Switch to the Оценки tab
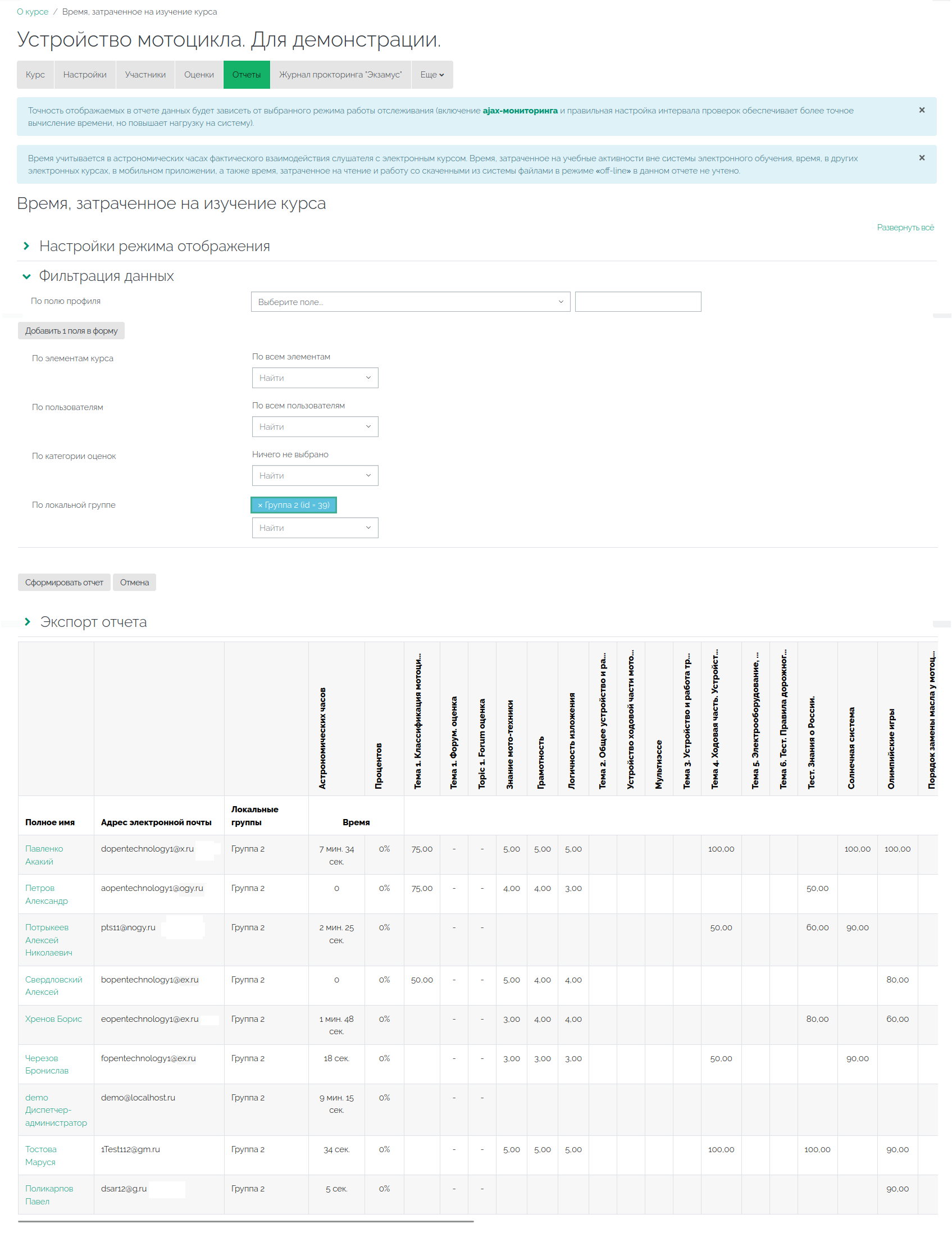The height and width of the screenshot is (1237, 952). [199, 75]
